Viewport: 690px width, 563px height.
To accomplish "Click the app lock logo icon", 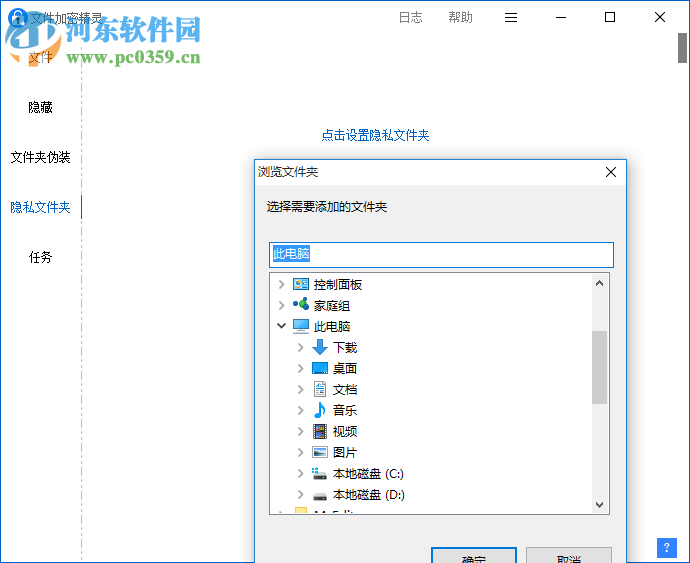I will pos(18,18).
